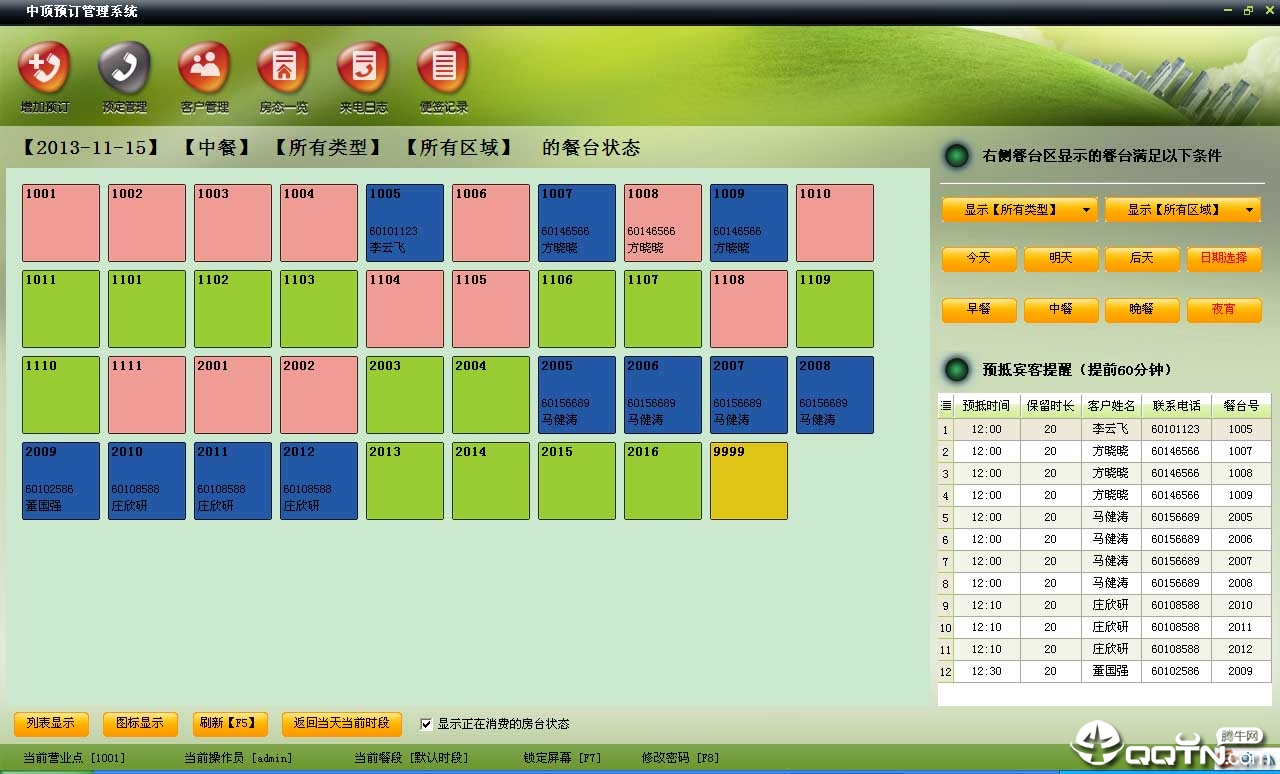Open the 房态一览 room status overview icon
The height and width of the screenshot is (774, 1280).
click(x=284, y=69)
